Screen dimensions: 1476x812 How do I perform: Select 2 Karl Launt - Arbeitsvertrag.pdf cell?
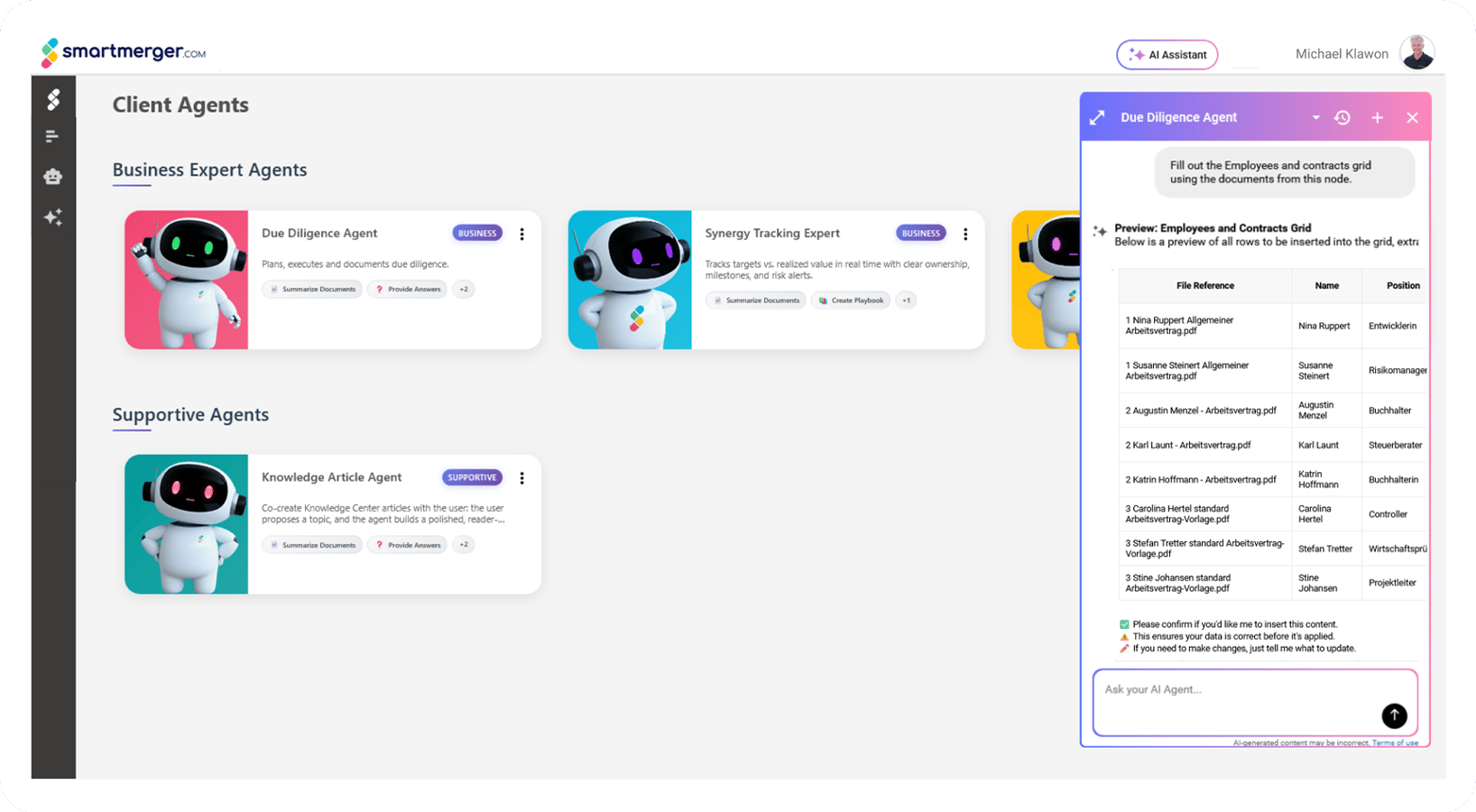point(1205,445)
